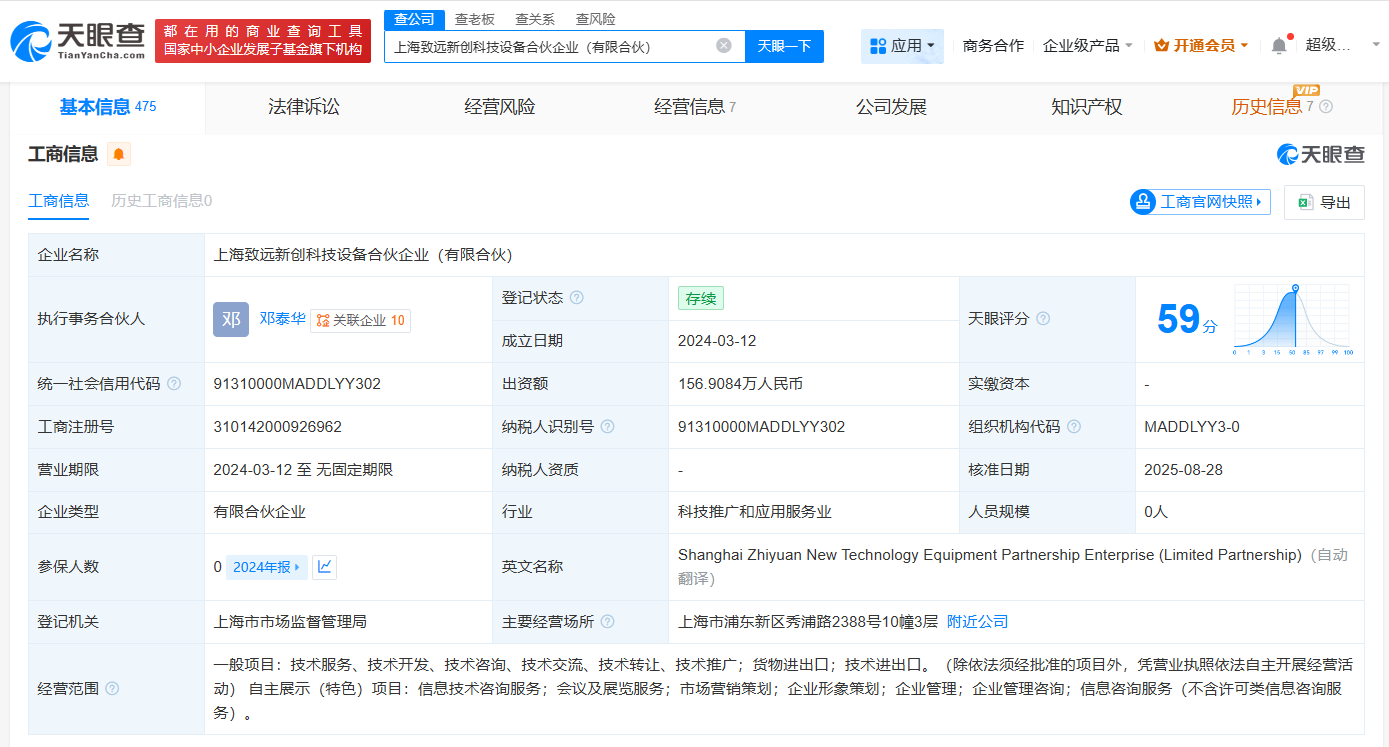Screen dimensions: 1389x747
Task: Click the snapshot icon on 工商官网快照
Action: (1143, 202)
